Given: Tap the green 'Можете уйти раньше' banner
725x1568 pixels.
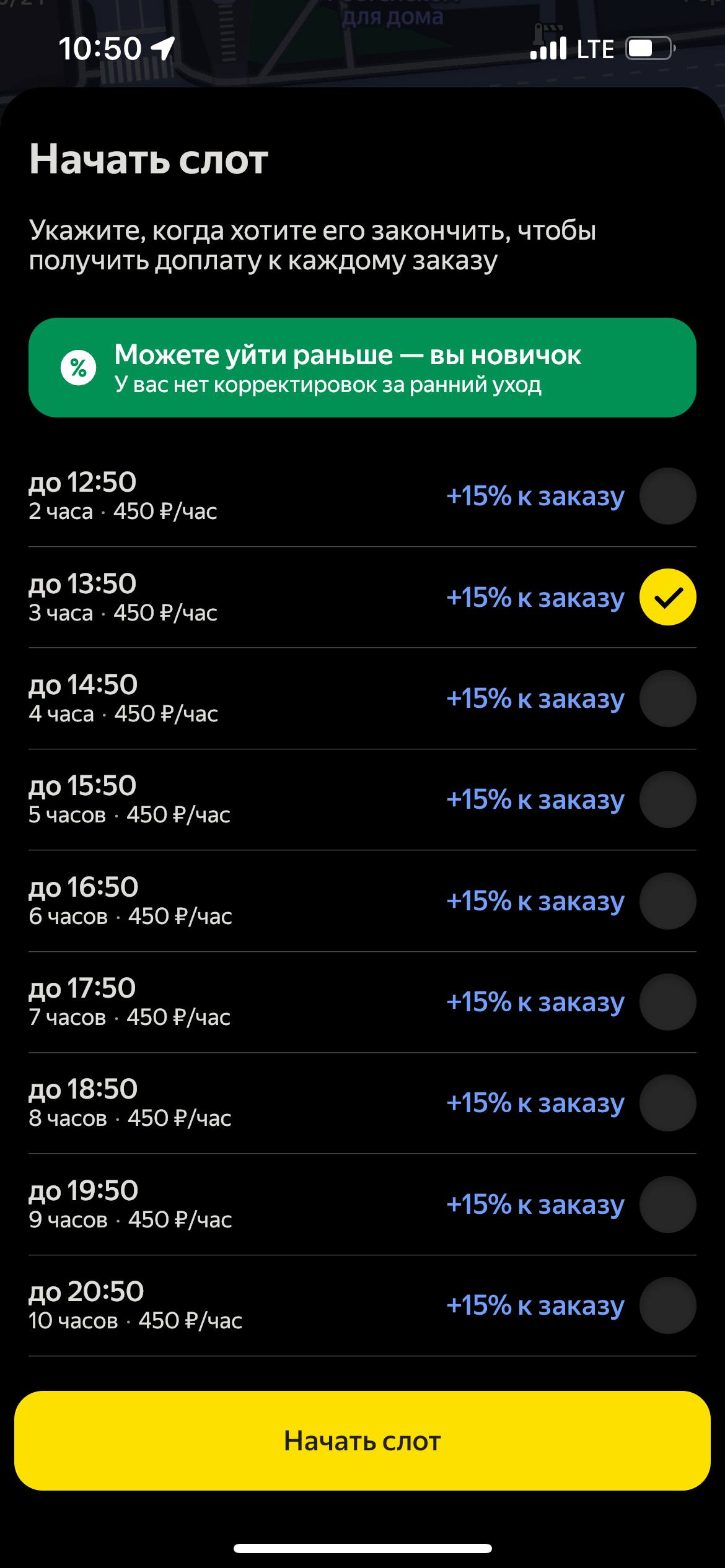Looking at the screenshot, I should (362, 368).
